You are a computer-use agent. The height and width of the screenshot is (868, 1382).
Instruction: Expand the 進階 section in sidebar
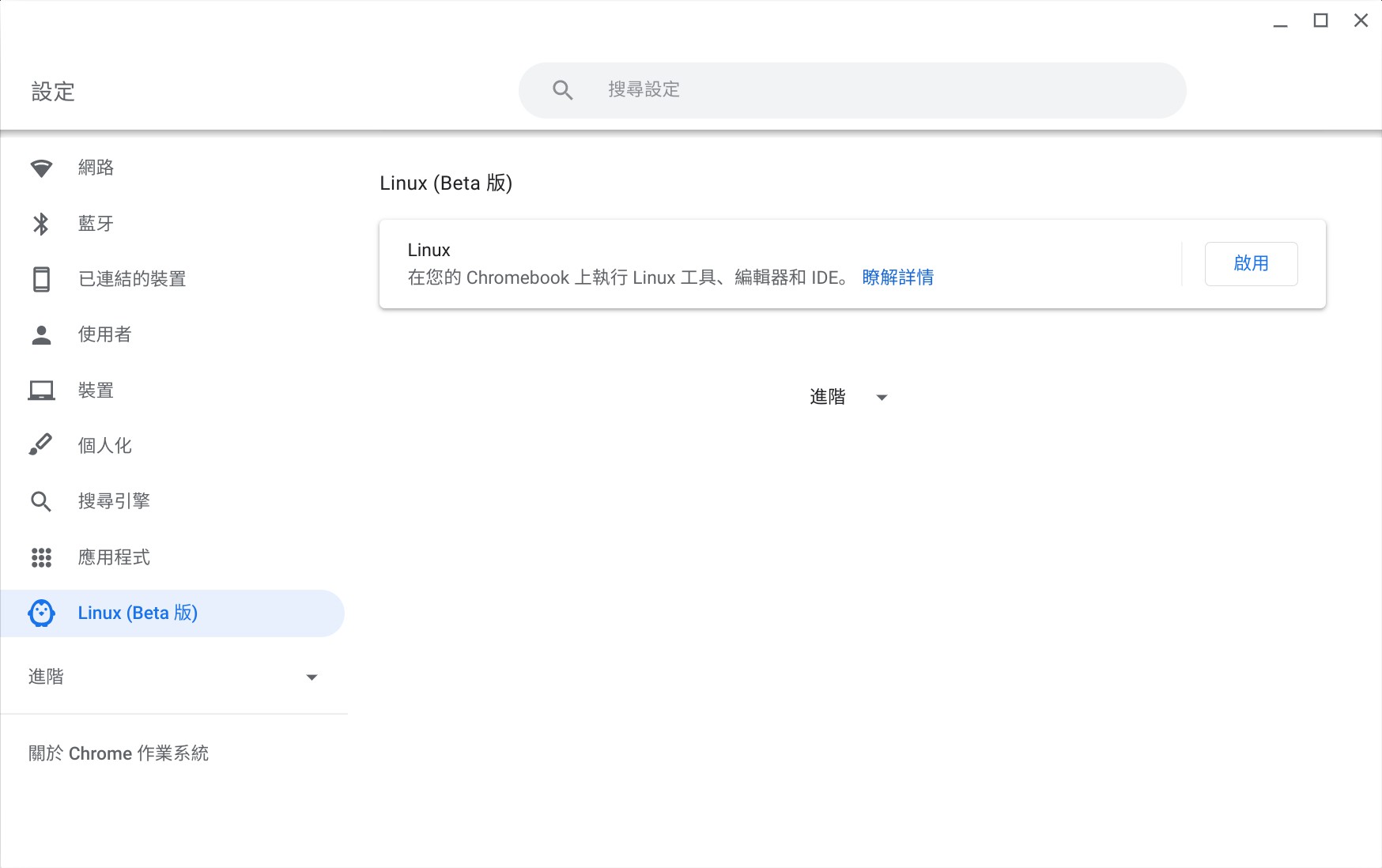pos(46,677)
